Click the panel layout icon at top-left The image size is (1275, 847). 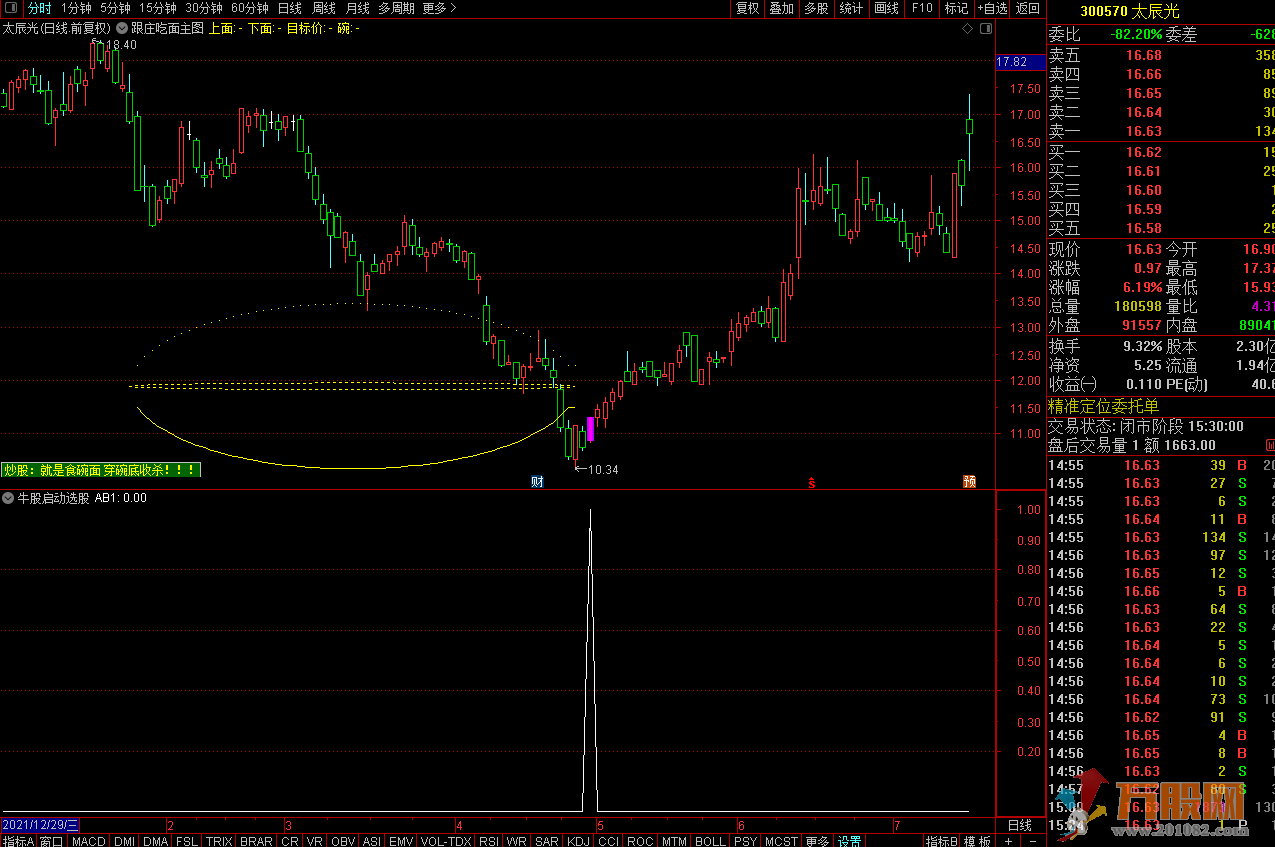[10, 8]
